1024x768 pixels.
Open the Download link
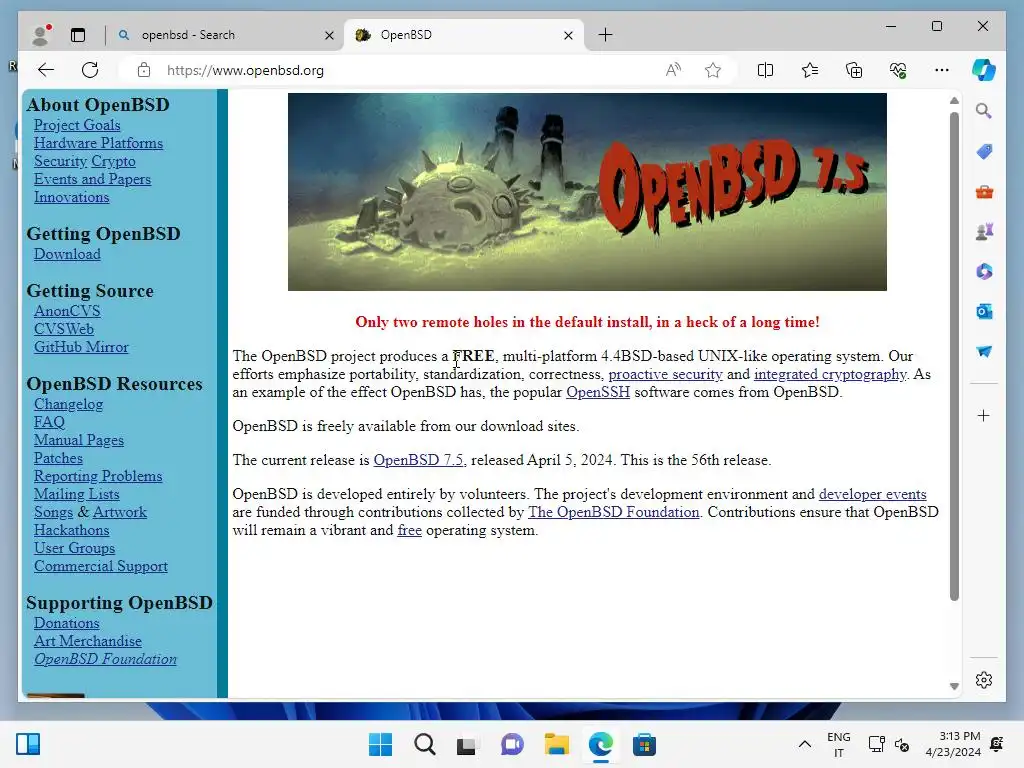67,254
